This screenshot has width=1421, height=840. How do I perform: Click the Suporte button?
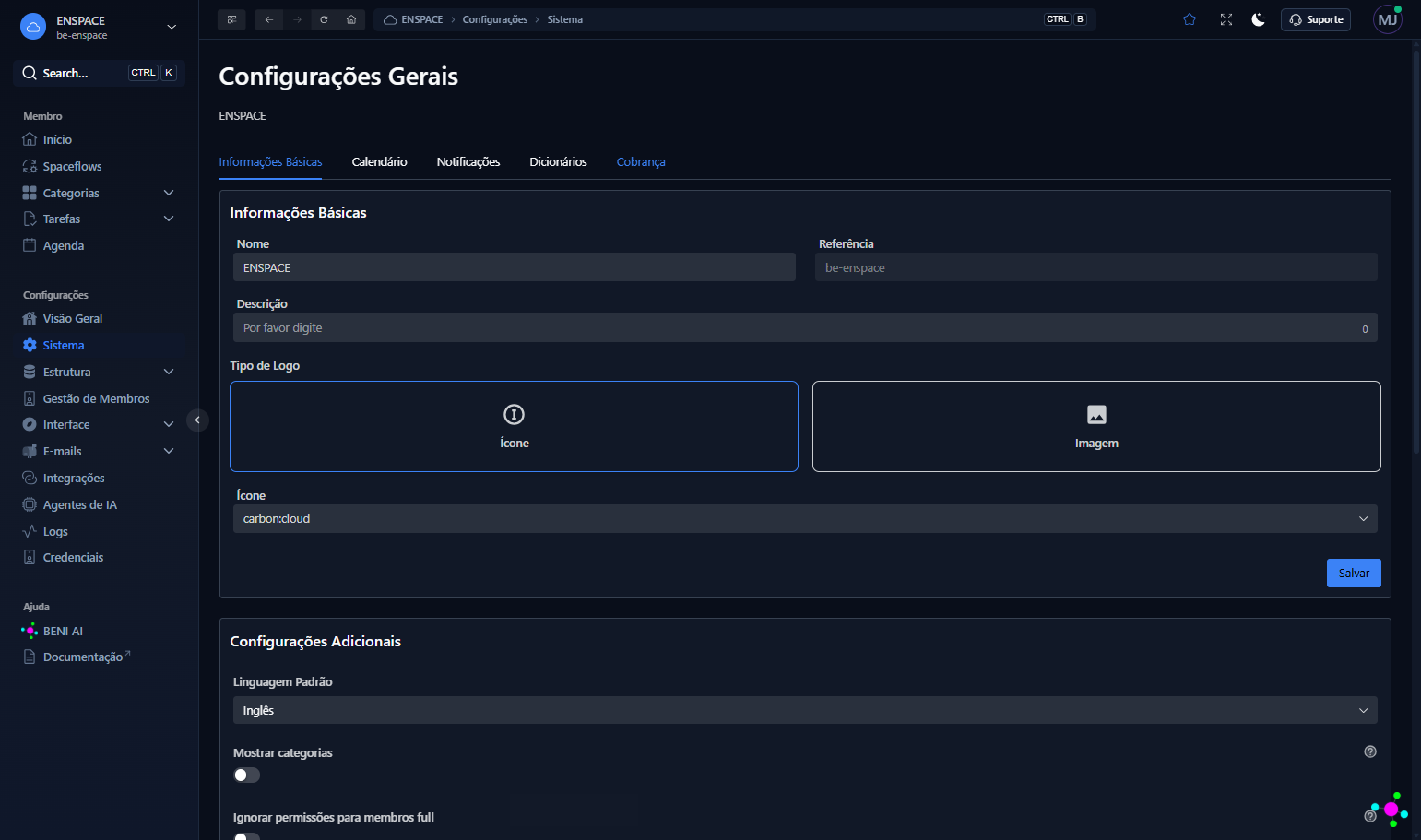(1316, 19)
